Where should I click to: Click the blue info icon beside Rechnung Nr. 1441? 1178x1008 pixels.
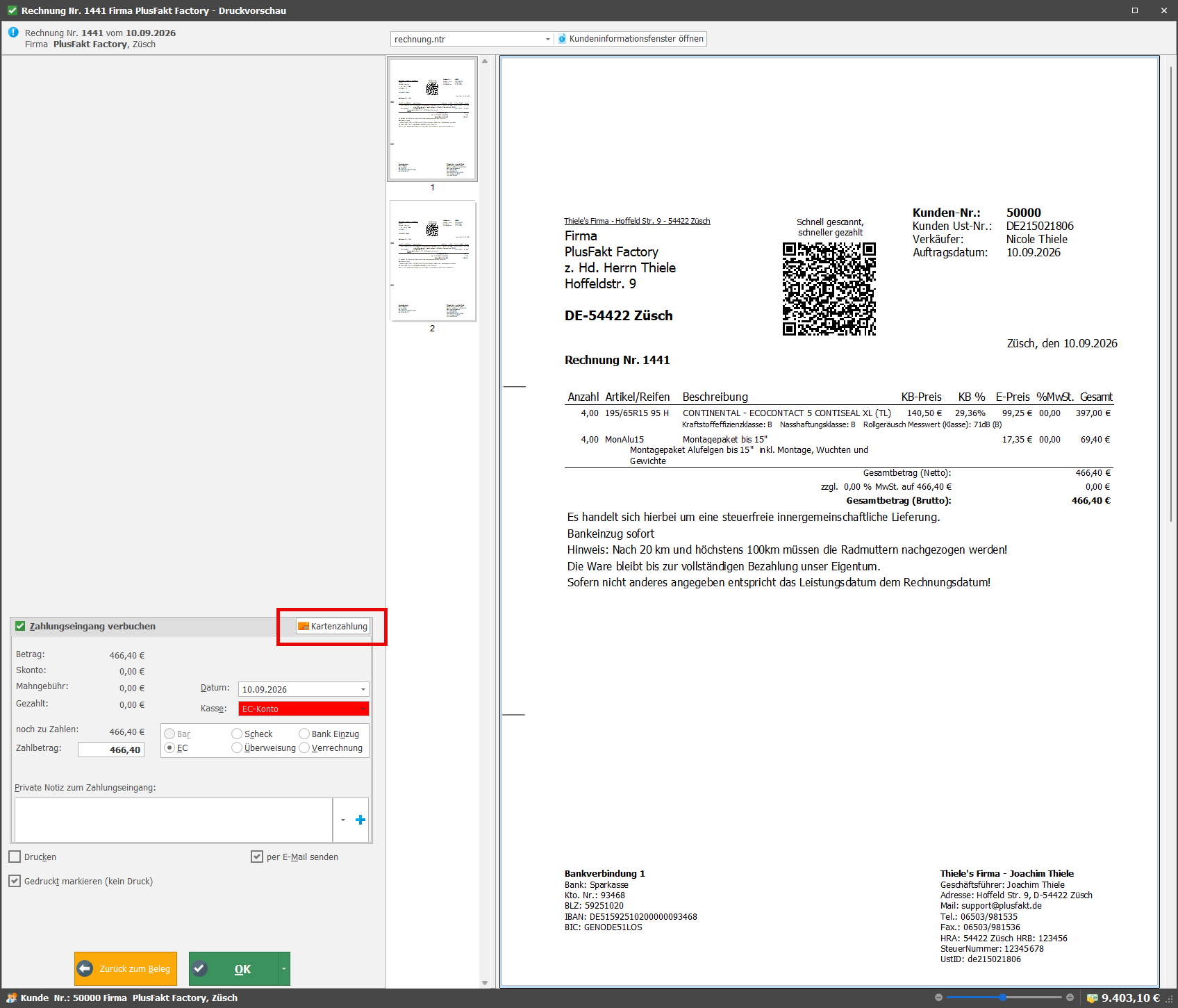(13, 32)
